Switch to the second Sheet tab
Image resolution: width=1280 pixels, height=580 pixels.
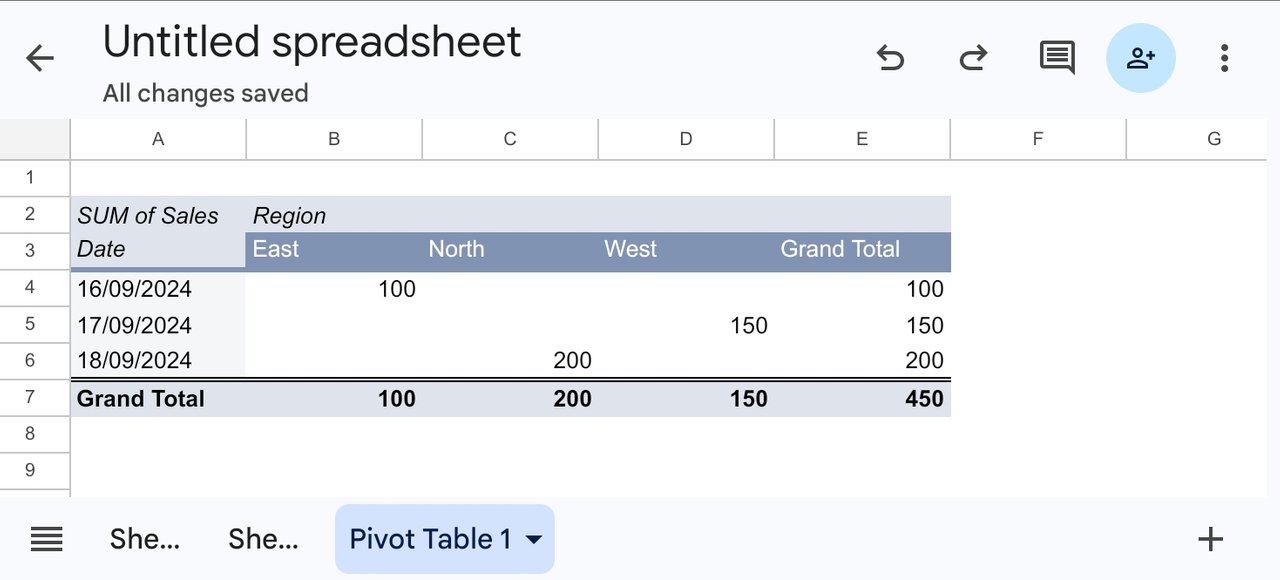[x=263, y=539]
